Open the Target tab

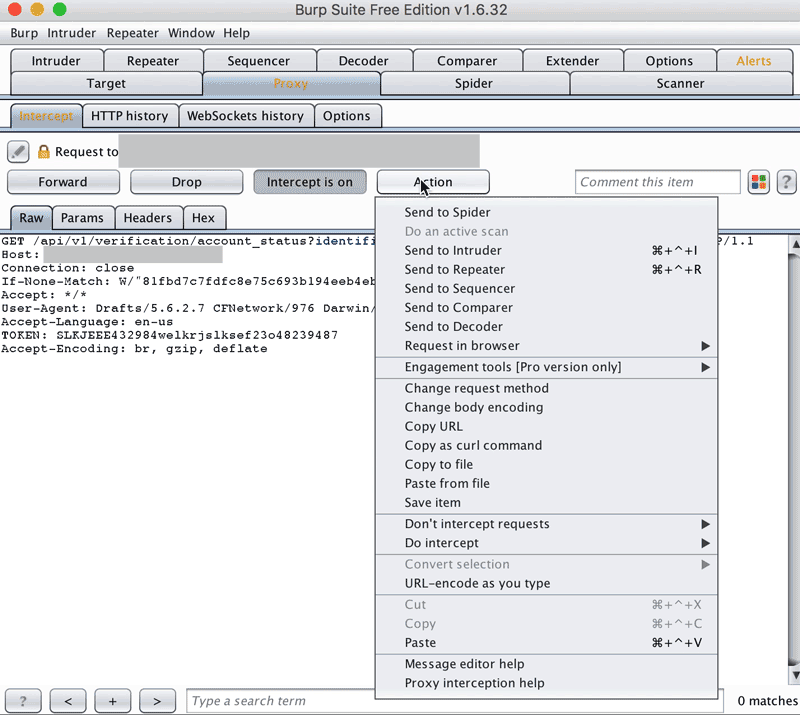point(106,83)
